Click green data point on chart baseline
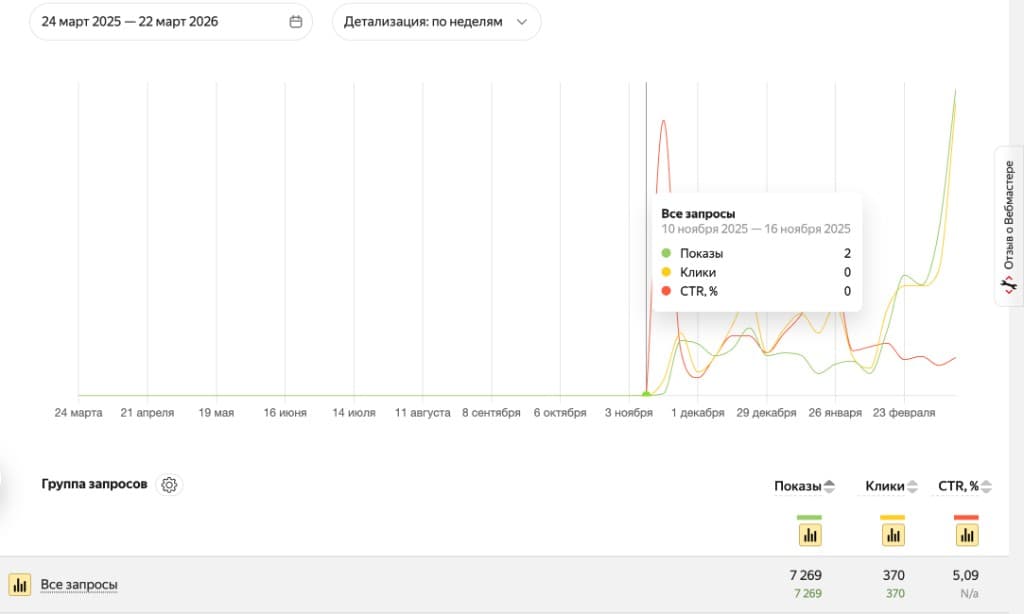Viewport: 1024px width, 614px height. pos(646,394)
